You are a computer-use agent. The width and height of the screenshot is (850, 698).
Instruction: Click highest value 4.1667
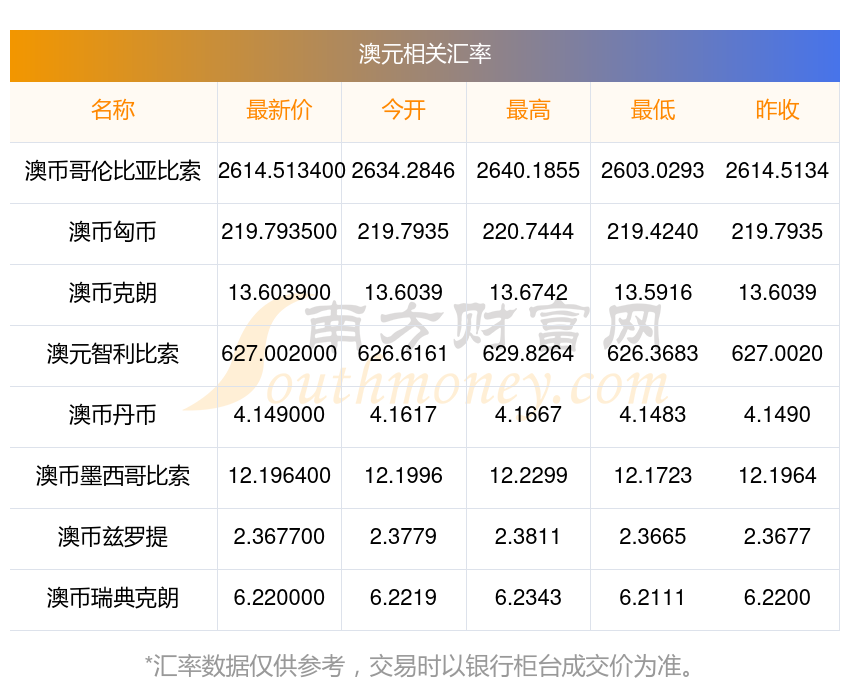(x=528, y=415)
